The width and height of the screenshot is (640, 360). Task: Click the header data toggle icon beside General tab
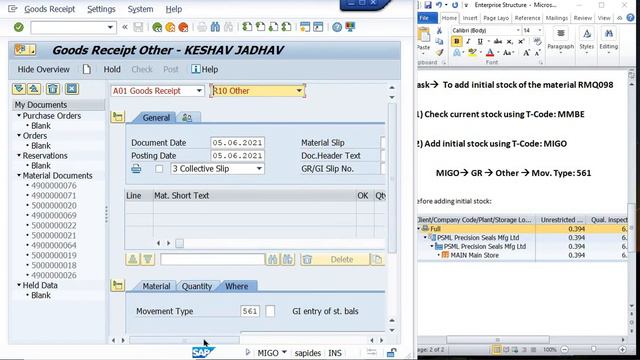pos(118,117)
